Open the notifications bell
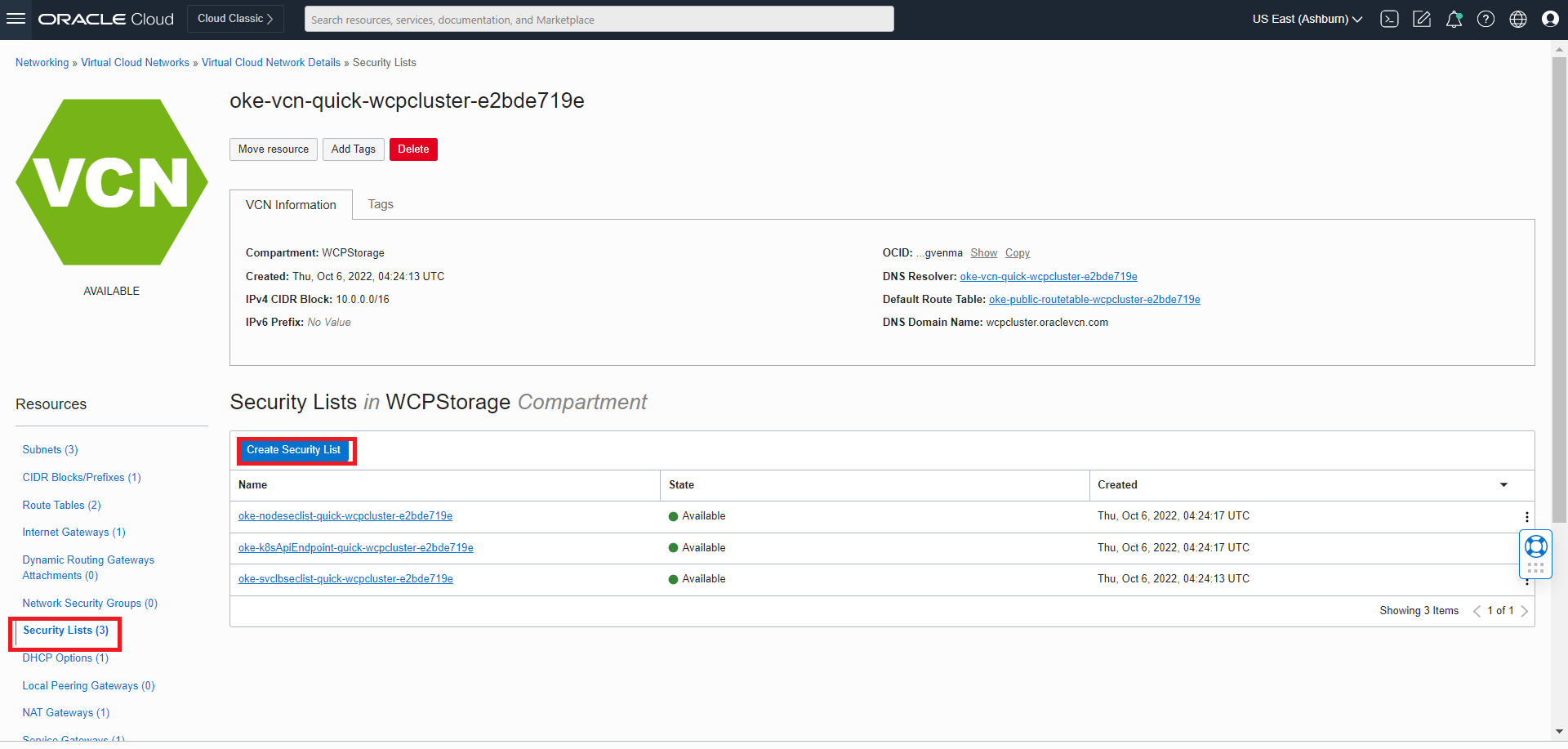The width and height of the screenshot is (1568, 749). point(1454,19)
